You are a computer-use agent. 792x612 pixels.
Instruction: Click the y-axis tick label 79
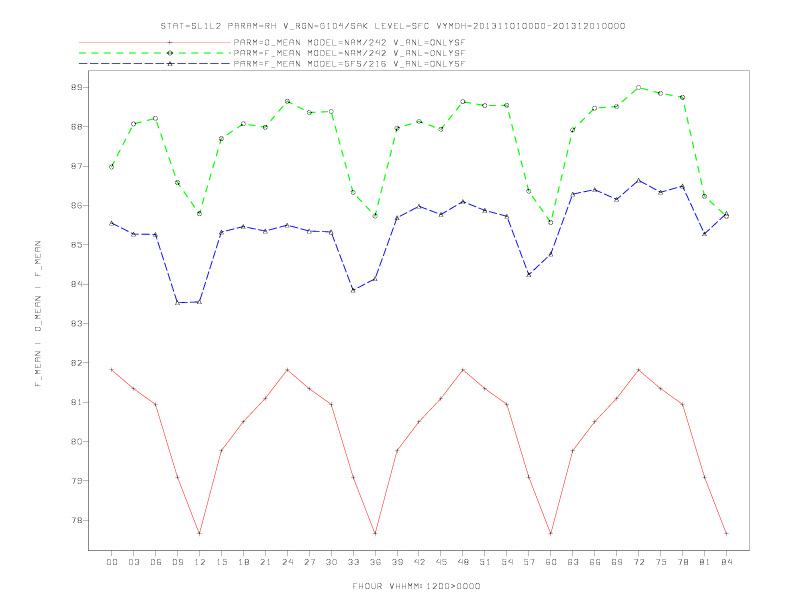76,481
